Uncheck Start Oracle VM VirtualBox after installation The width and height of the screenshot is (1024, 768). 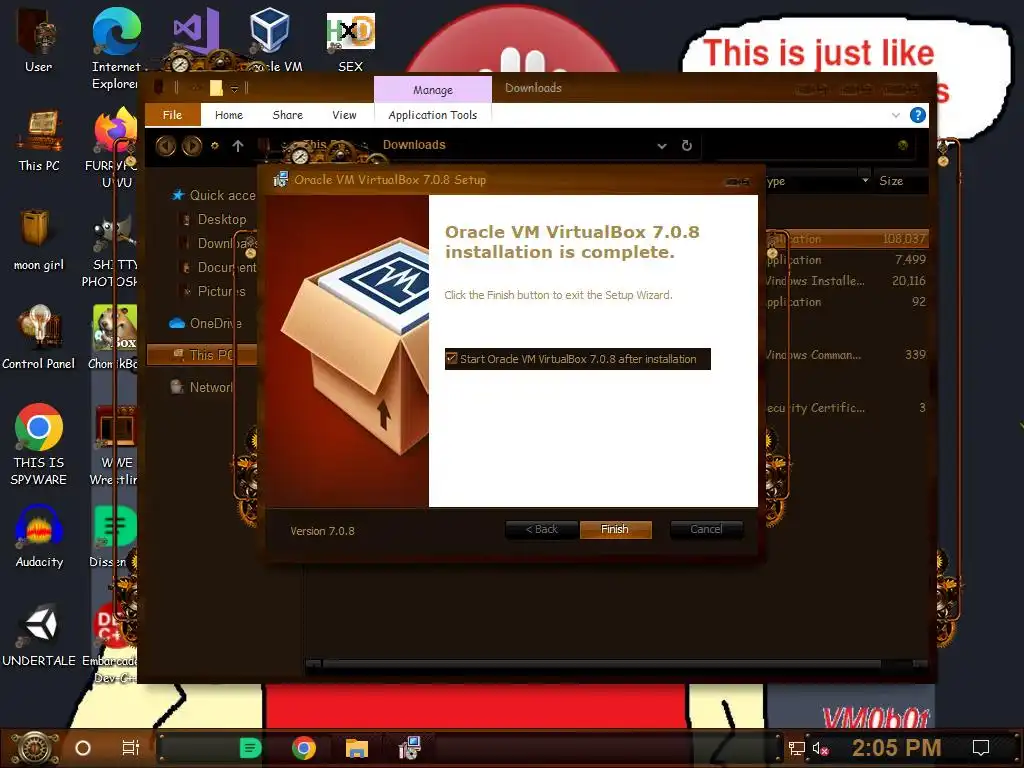[x=452, y=358]
